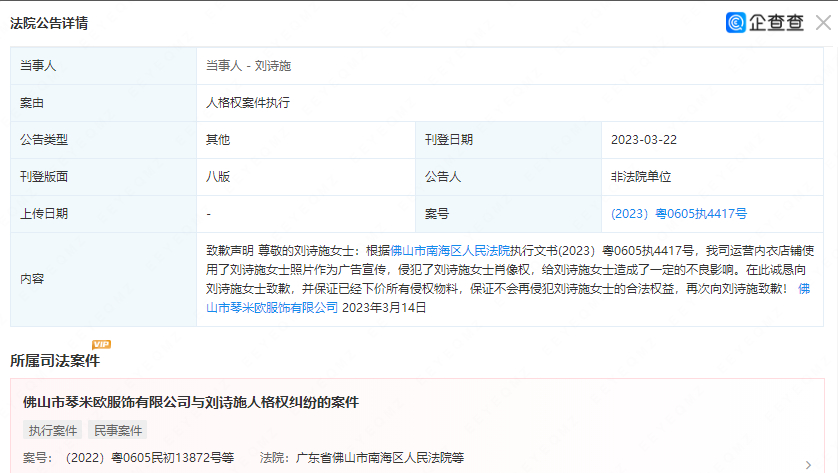
Task: Click the VIP badge above 所属司法案件
Action: coord(101,344)
